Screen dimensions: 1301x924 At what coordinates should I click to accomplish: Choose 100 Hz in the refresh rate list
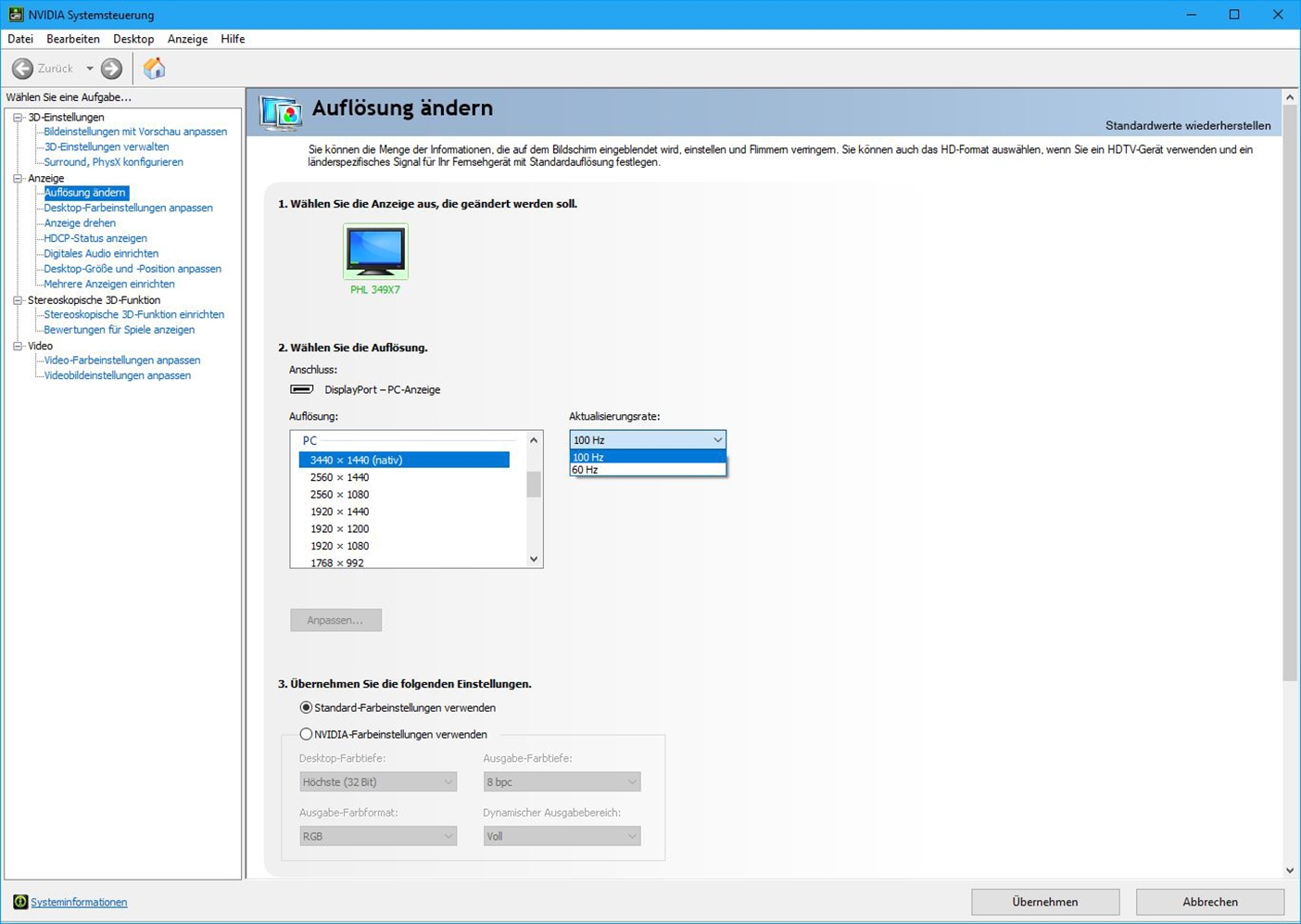(648, 457)
